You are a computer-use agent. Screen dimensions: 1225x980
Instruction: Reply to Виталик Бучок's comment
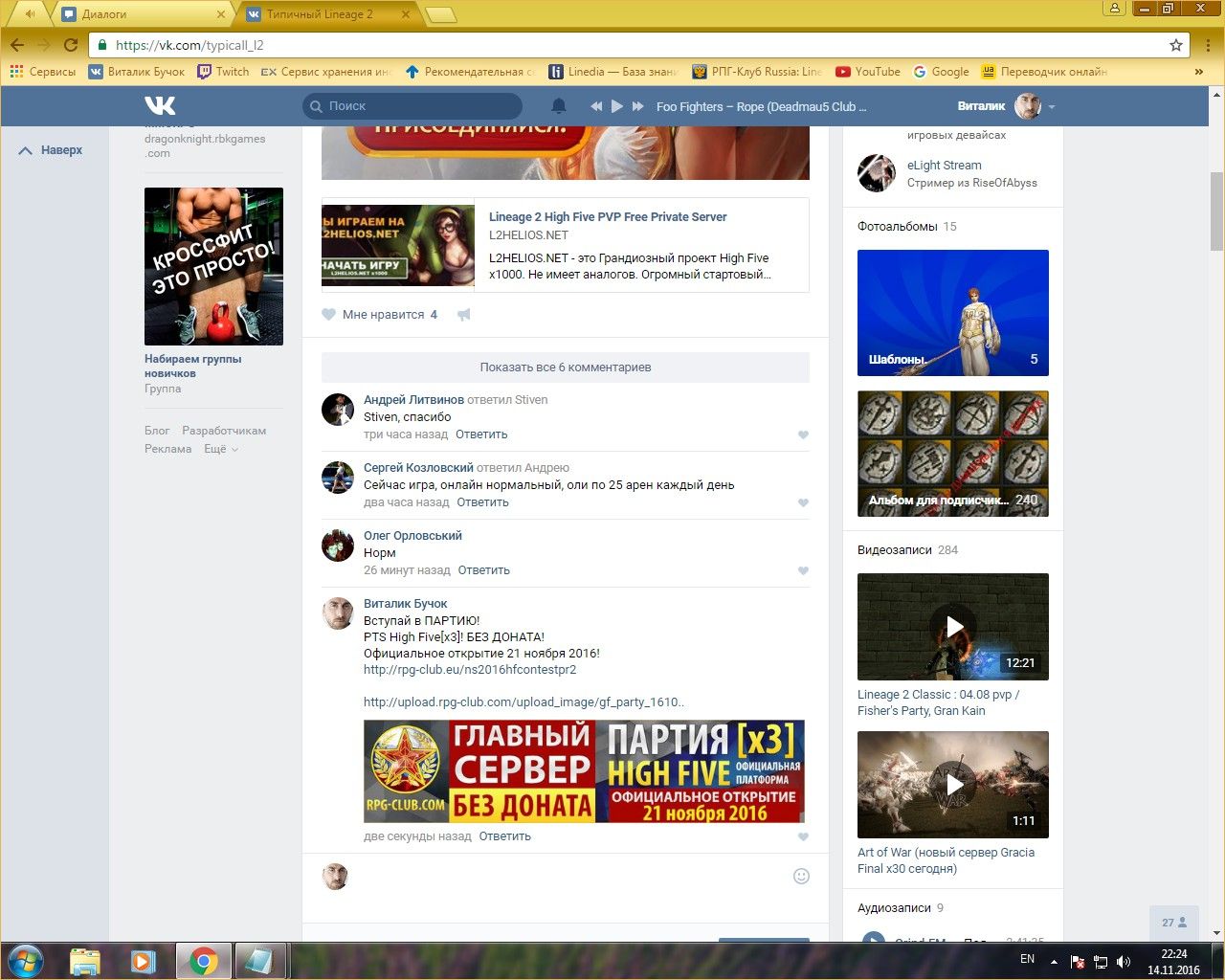(504, 836)
